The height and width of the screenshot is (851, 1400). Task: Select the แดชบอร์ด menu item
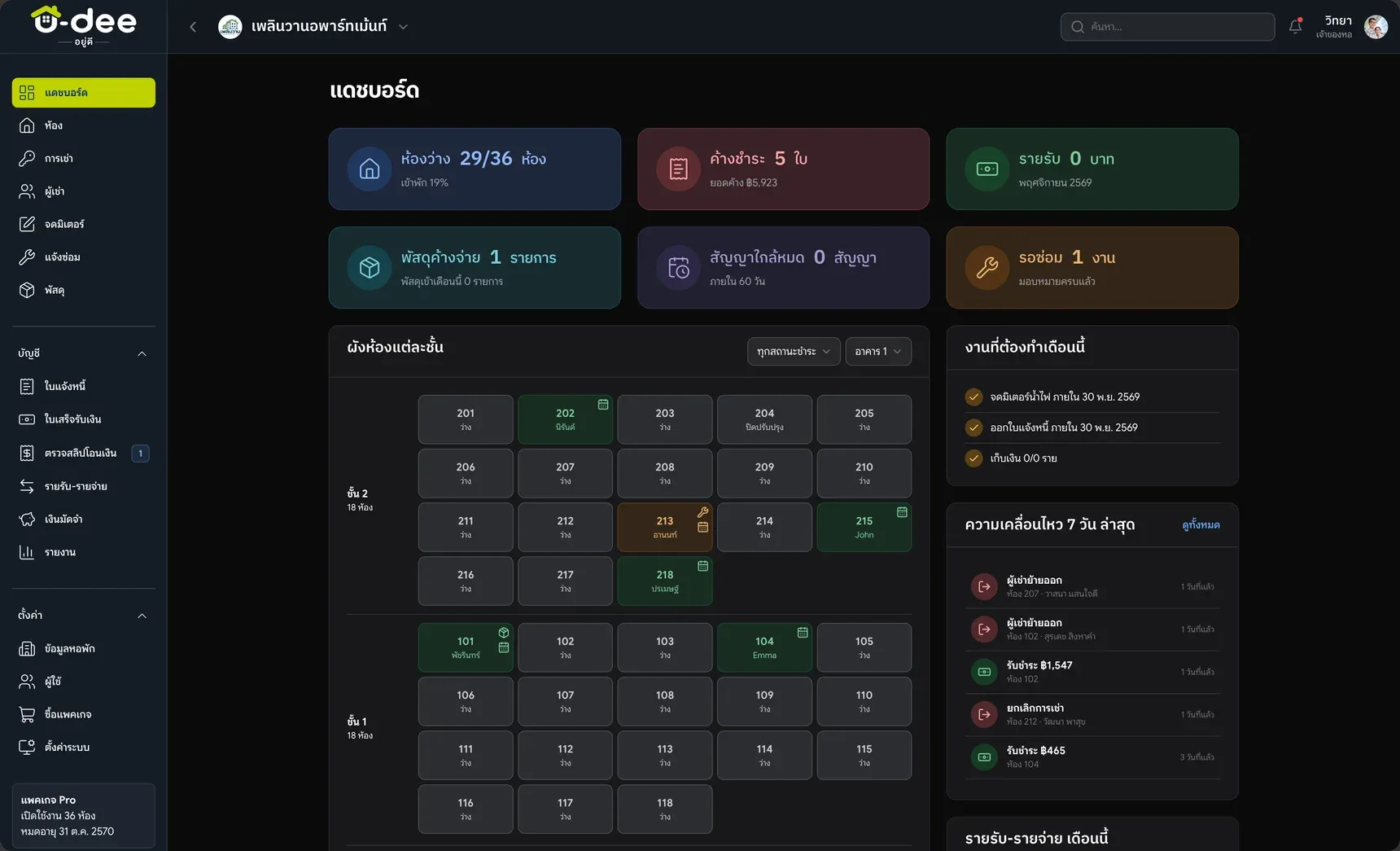(x=84, y=93)
